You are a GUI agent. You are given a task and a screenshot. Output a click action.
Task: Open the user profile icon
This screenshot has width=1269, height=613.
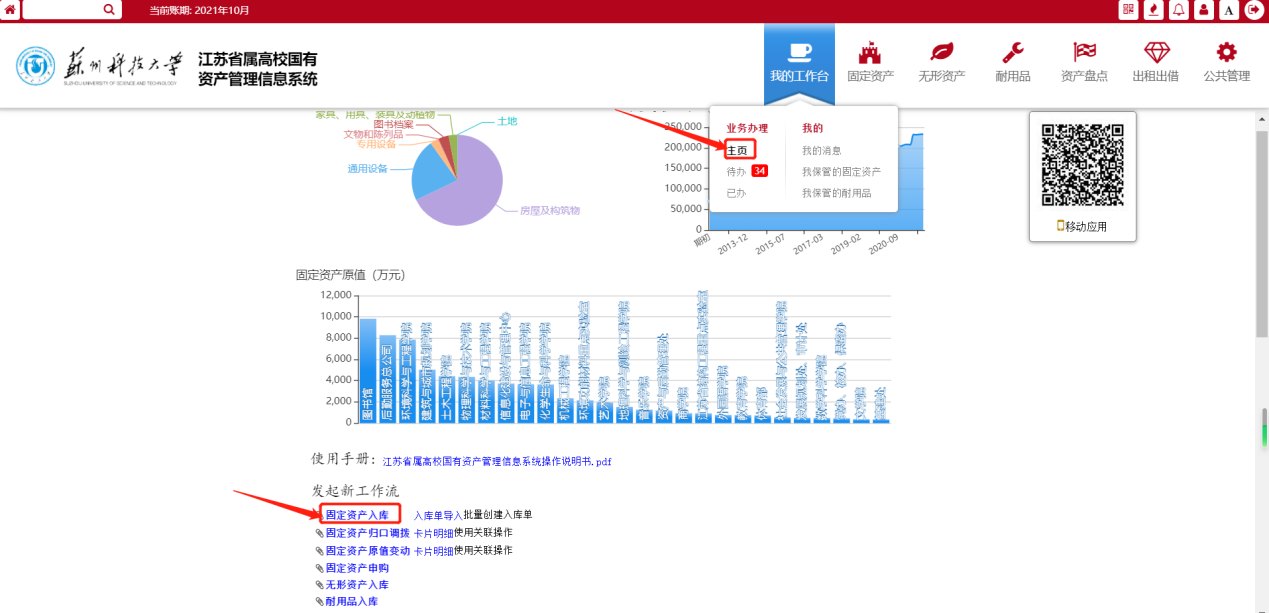pos(1204,10)
